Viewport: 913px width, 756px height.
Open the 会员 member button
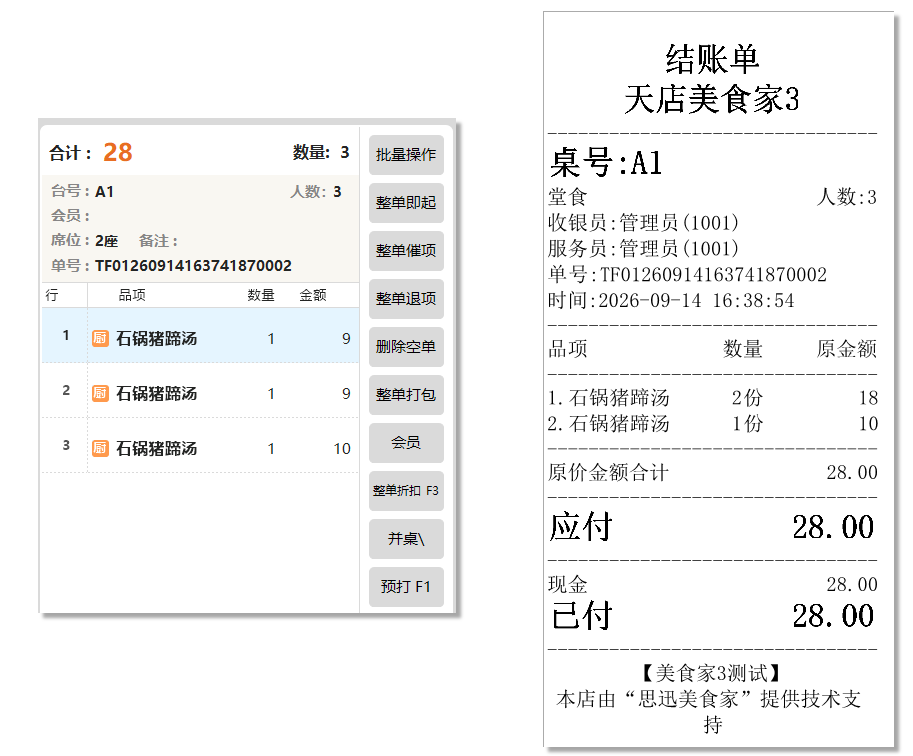tap(406, 443)
